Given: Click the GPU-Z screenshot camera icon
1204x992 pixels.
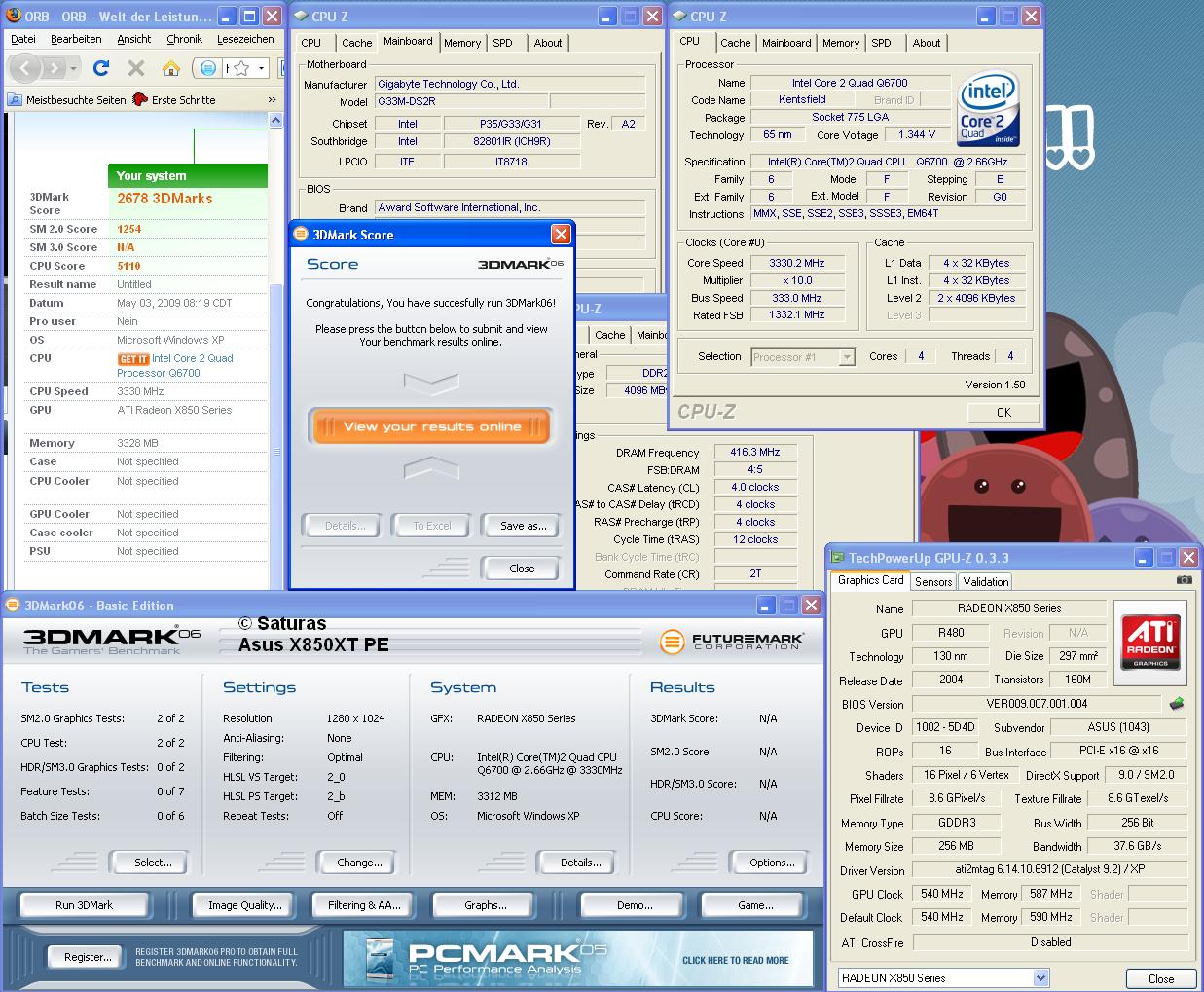Looking at the screenshot, I should tap(1185, 580).
